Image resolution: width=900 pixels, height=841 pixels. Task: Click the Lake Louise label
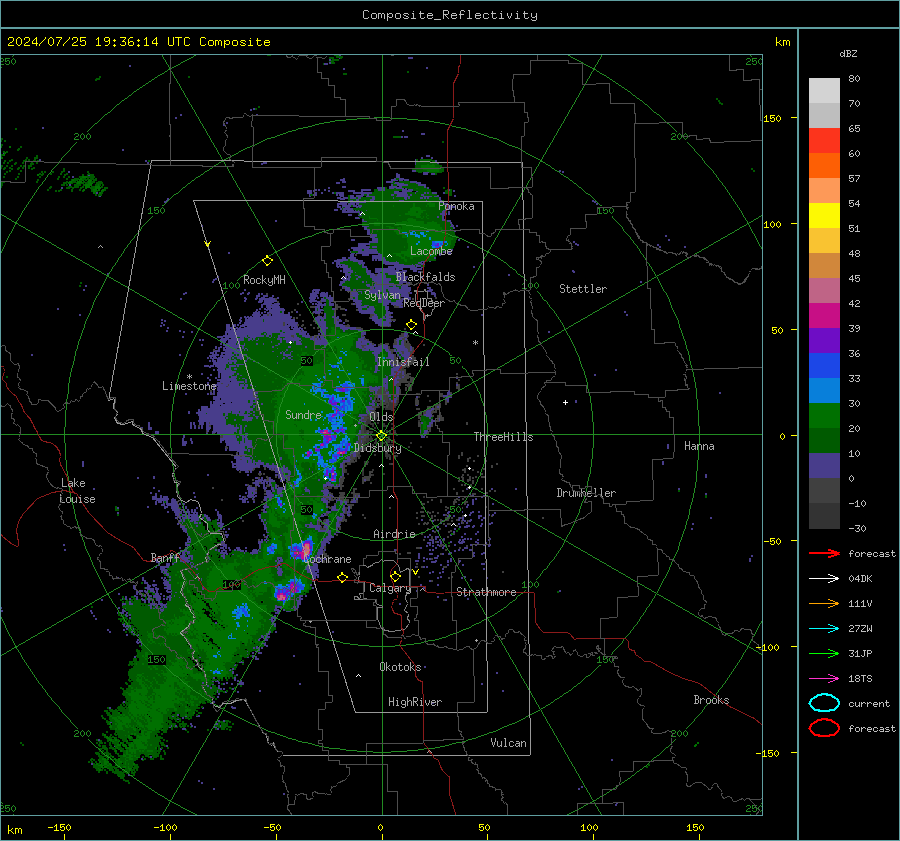tap(77, 491)
